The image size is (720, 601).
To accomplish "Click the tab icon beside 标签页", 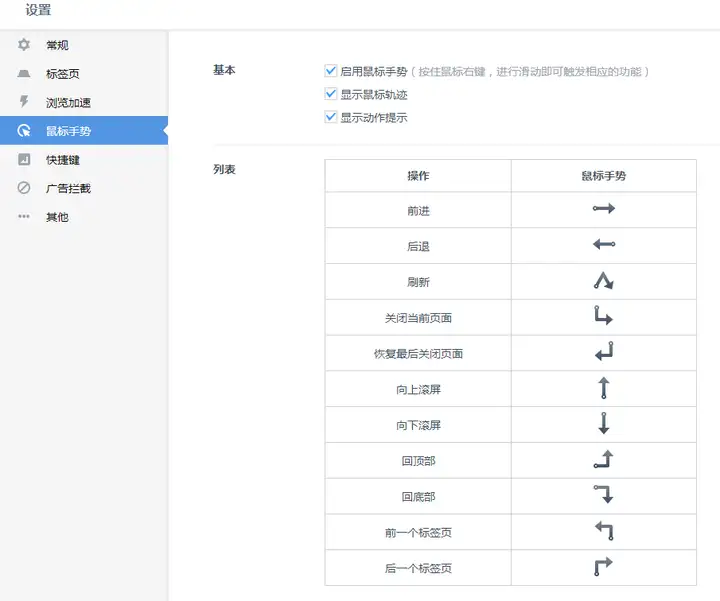I will pos(24,73).
